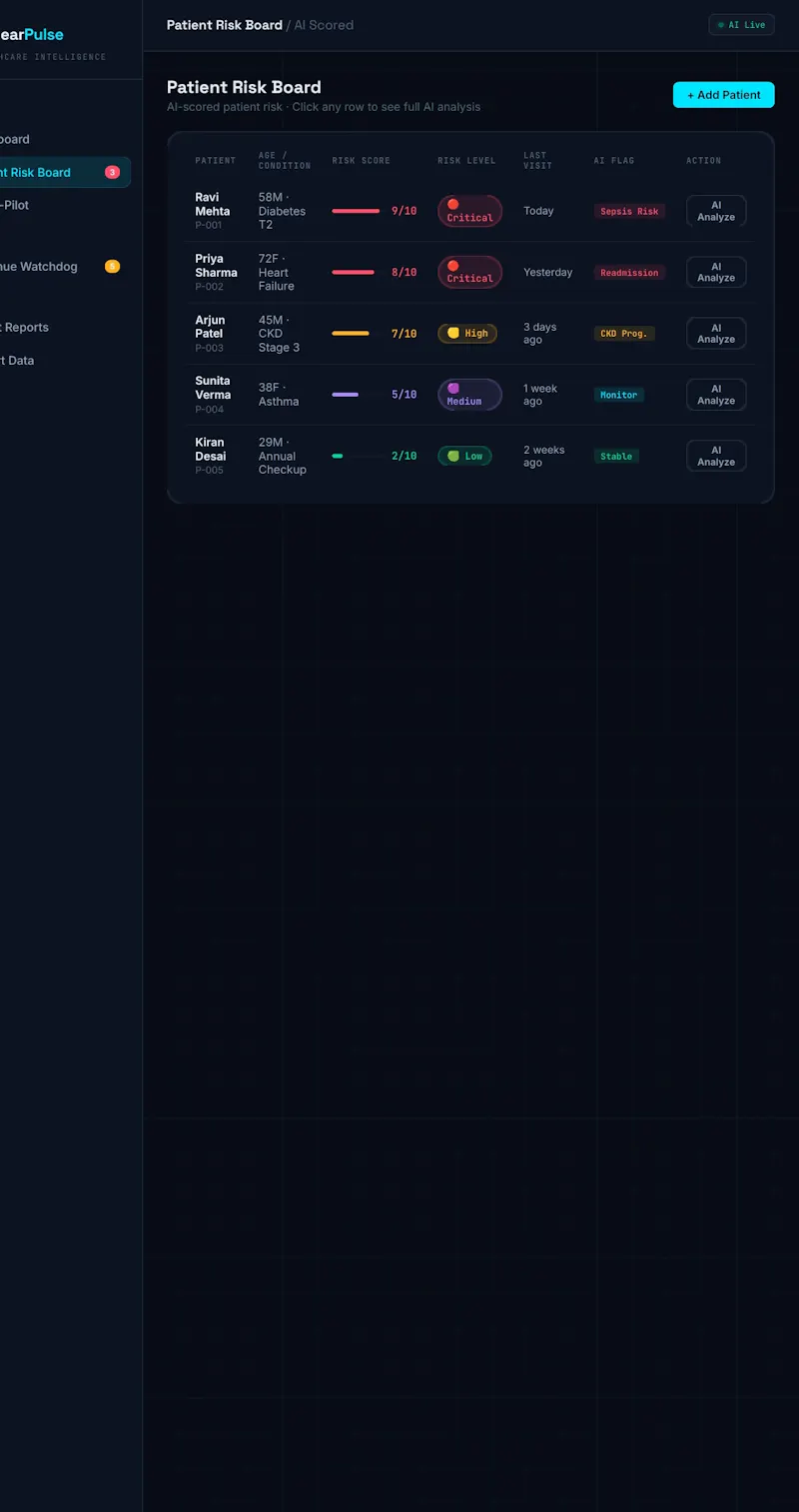Click the 3 days ago last visit cell
Screen dimensions: 799x1512
pos(540,333)
